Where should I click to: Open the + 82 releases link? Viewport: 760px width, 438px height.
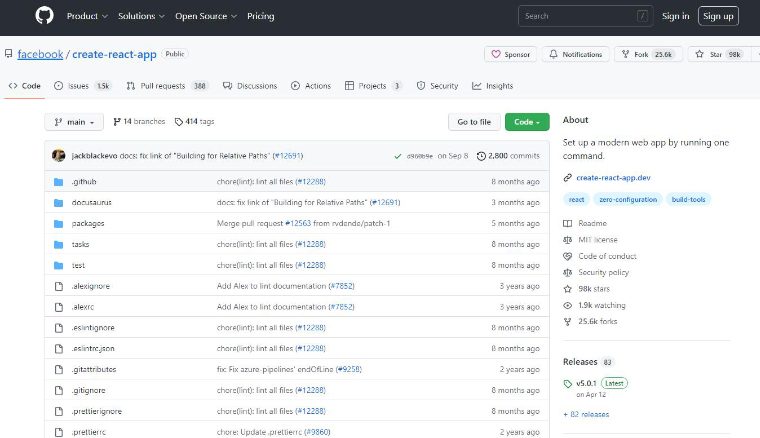pyautogui.click(x=586, y=414)
